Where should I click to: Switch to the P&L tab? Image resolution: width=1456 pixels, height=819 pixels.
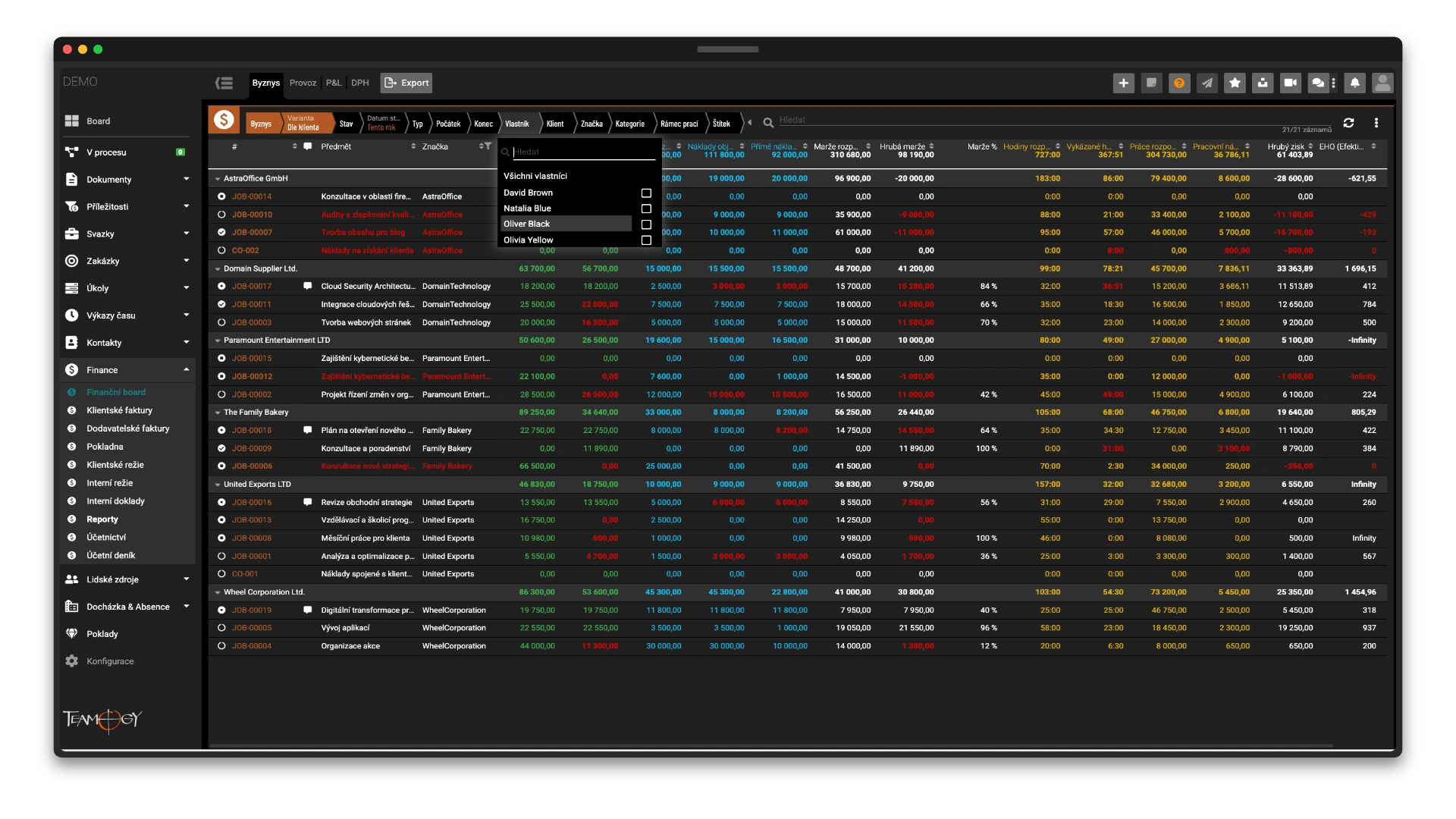pos(334,83)
